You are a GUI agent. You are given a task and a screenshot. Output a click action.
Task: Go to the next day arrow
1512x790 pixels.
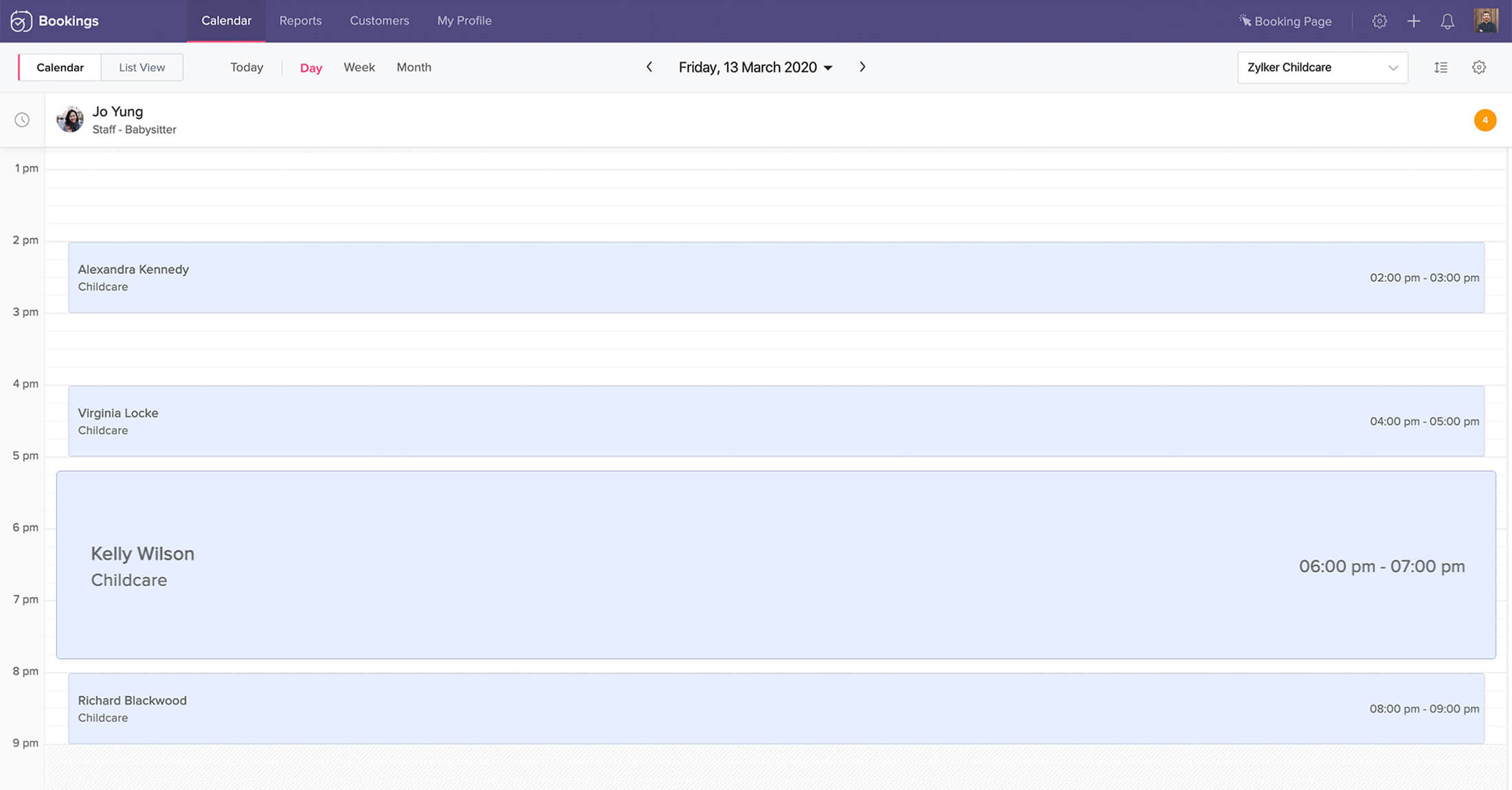(x=863, y=67)
